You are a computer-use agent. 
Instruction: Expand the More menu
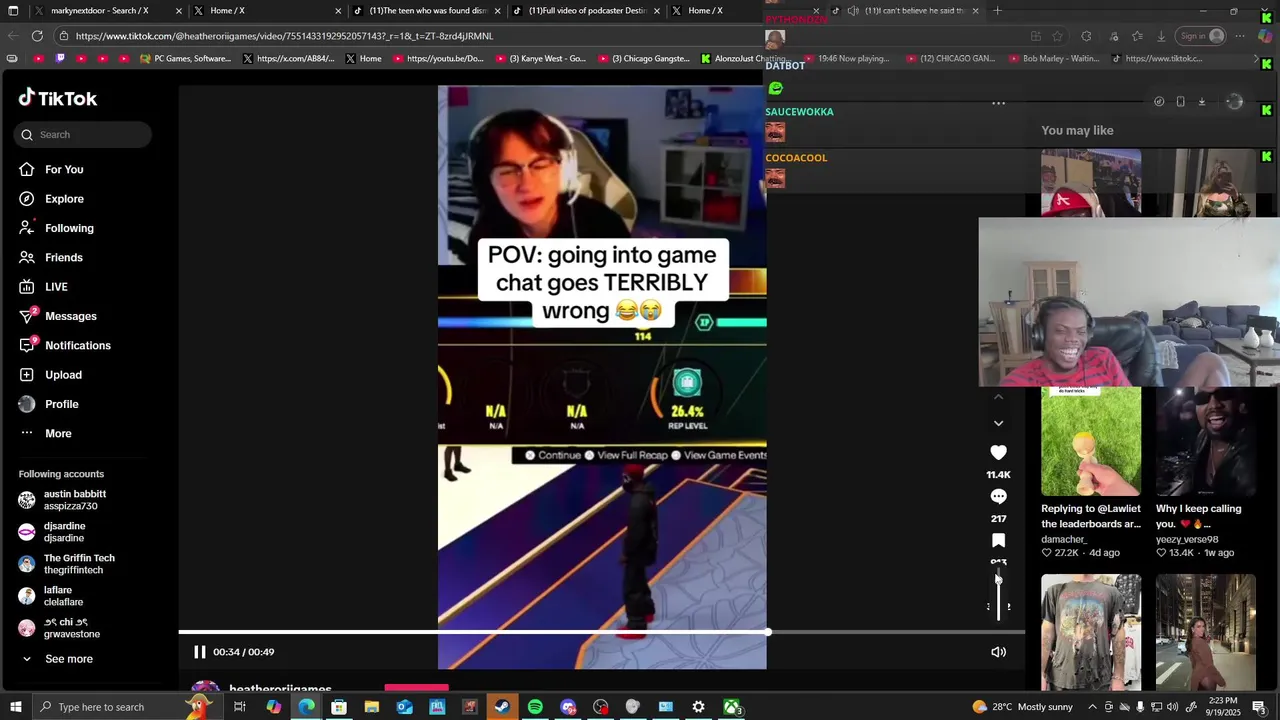45,434
